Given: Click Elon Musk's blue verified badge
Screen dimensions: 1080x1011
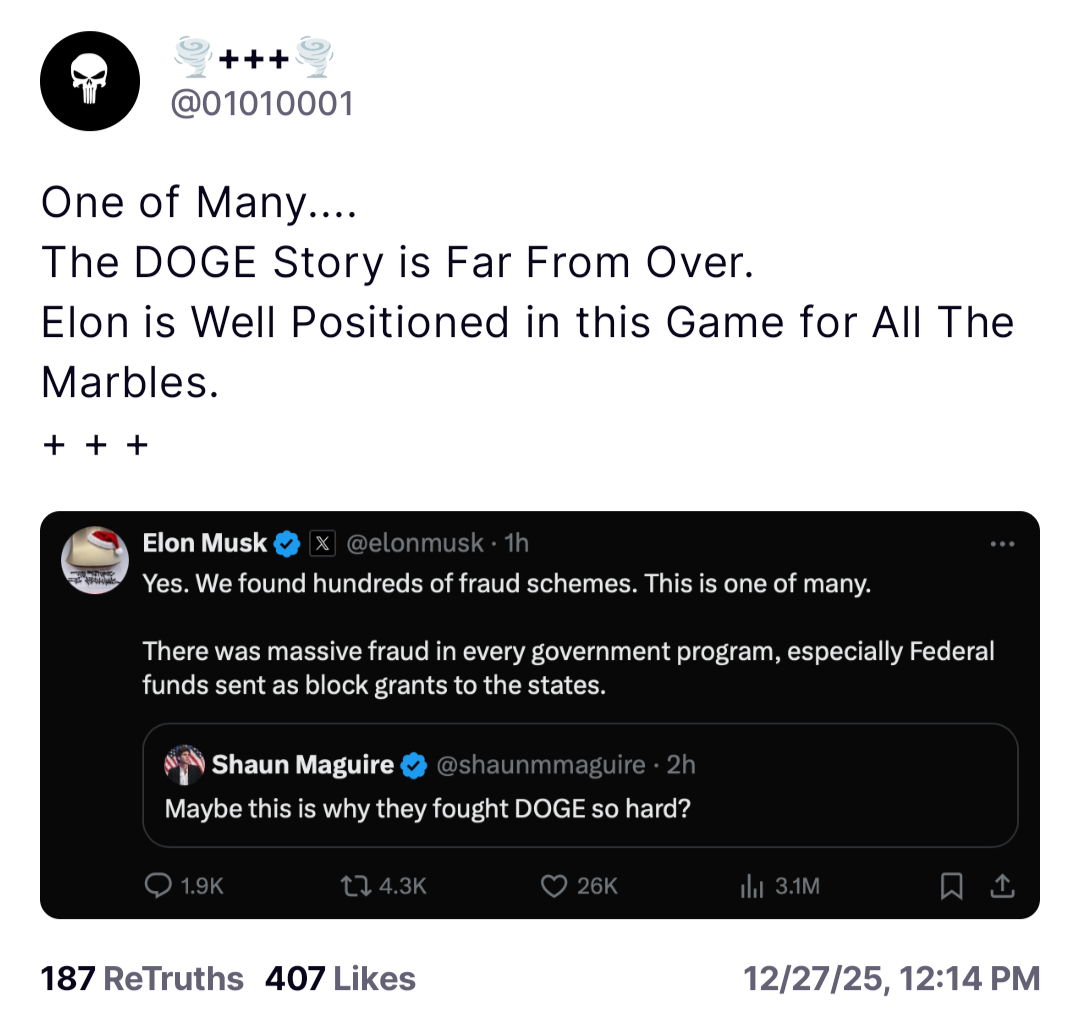Looking at the screenshot, I should (288, 544).
